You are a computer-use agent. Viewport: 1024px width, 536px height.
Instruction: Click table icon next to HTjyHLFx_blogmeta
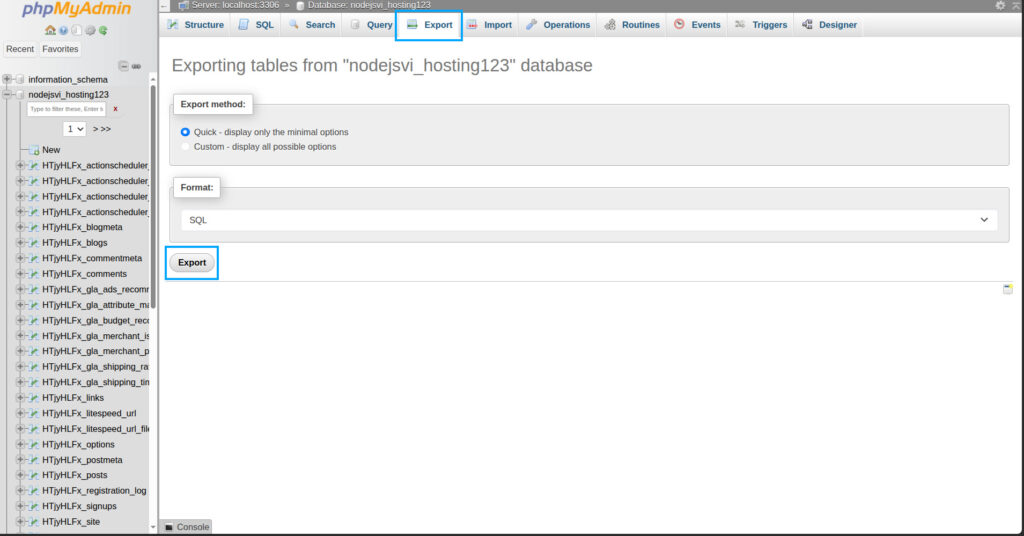tap(34, 227)
